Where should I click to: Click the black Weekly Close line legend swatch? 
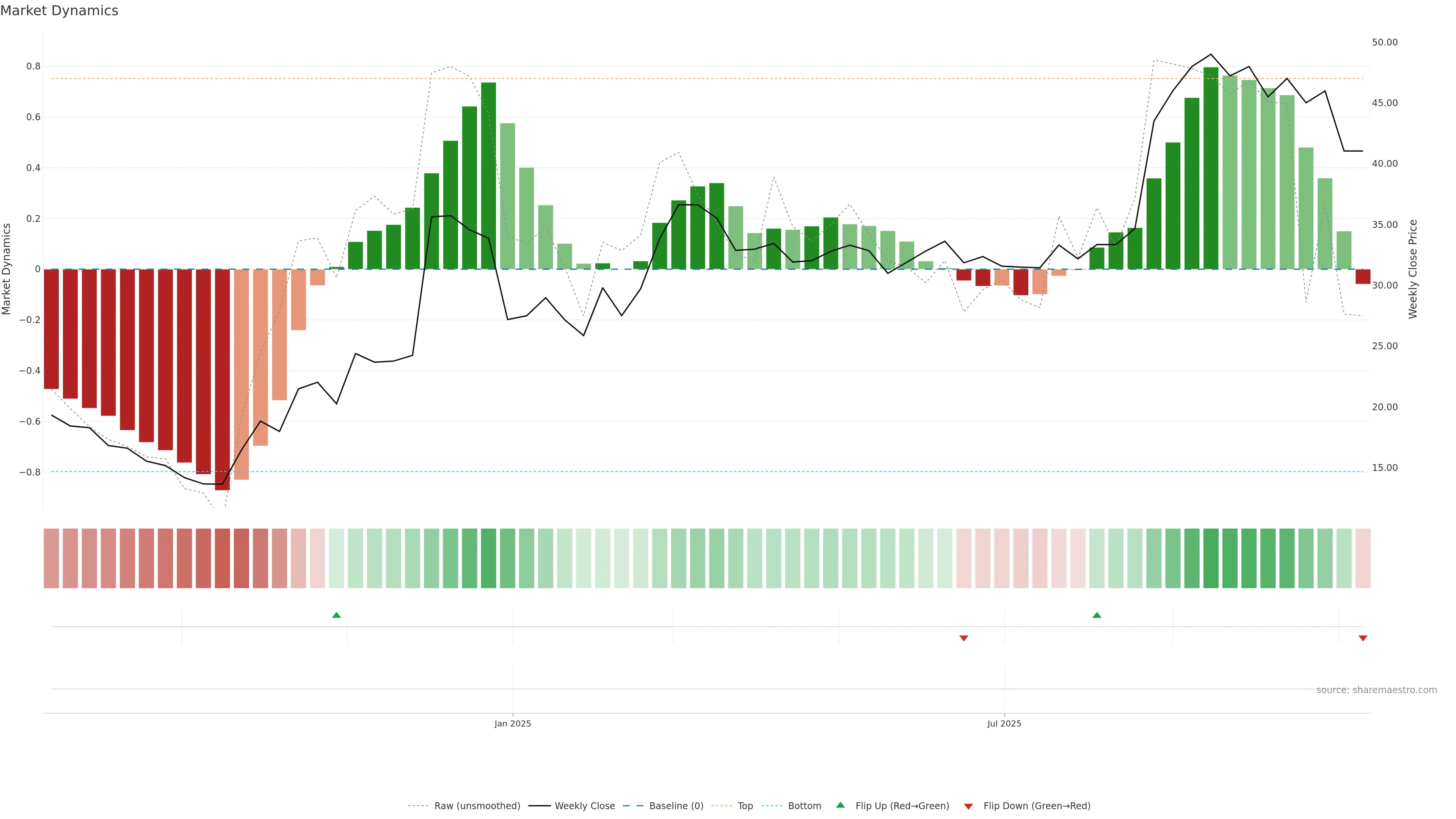pos(539,806)
